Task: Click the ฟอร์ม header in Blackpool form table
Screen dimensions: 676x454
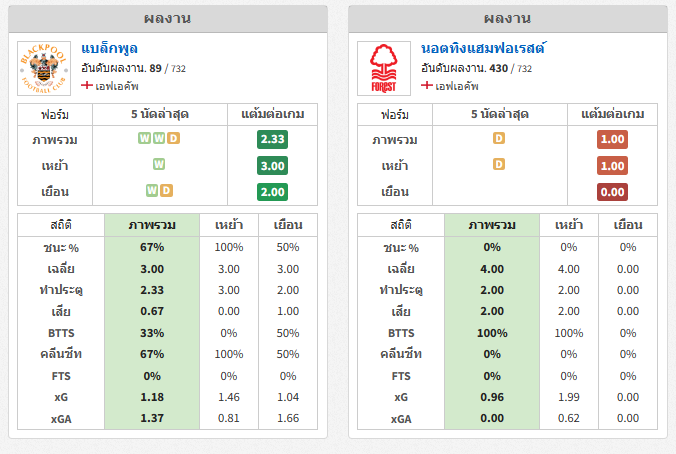Action: click(x=55, y=115)
